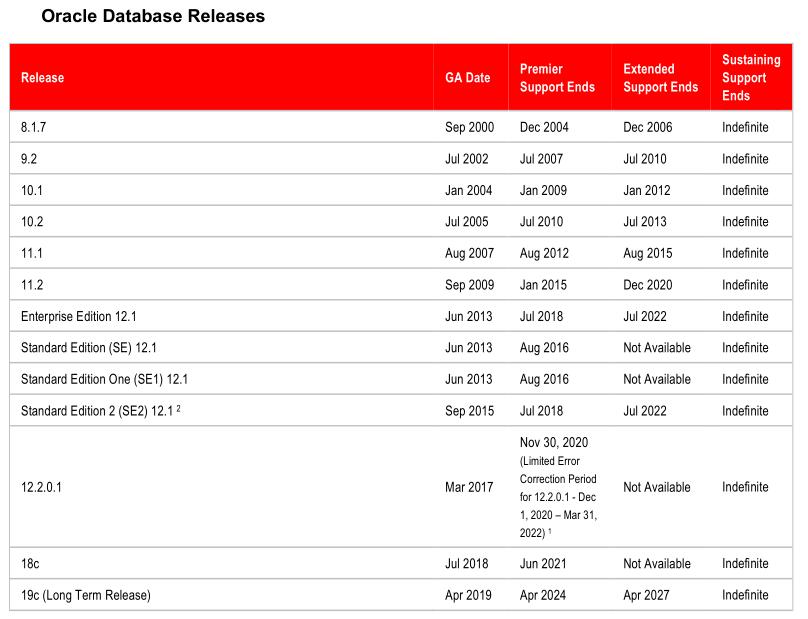
Task: Click GA date 'Sep 2009'
Action: [469, 285]
